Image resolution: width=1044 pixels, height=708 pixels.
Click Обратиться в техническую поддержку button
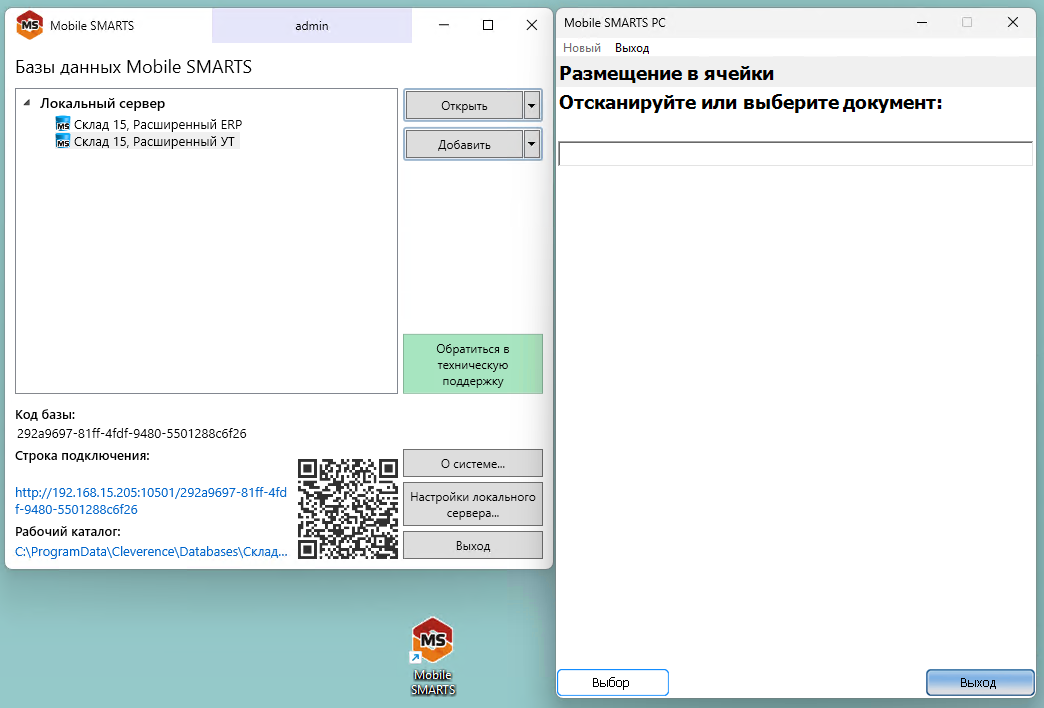[x=473, y=365]
